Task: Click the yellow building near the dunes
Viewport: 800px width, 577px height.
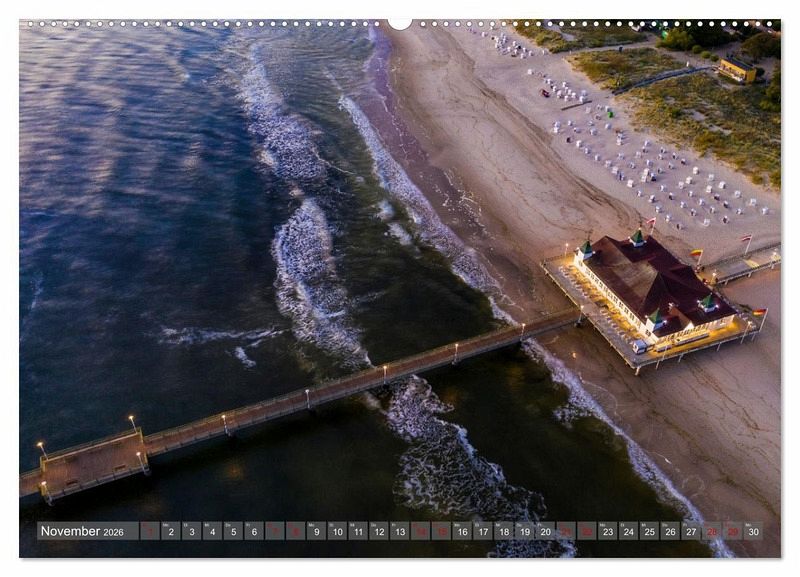Action: click(737, 69)
